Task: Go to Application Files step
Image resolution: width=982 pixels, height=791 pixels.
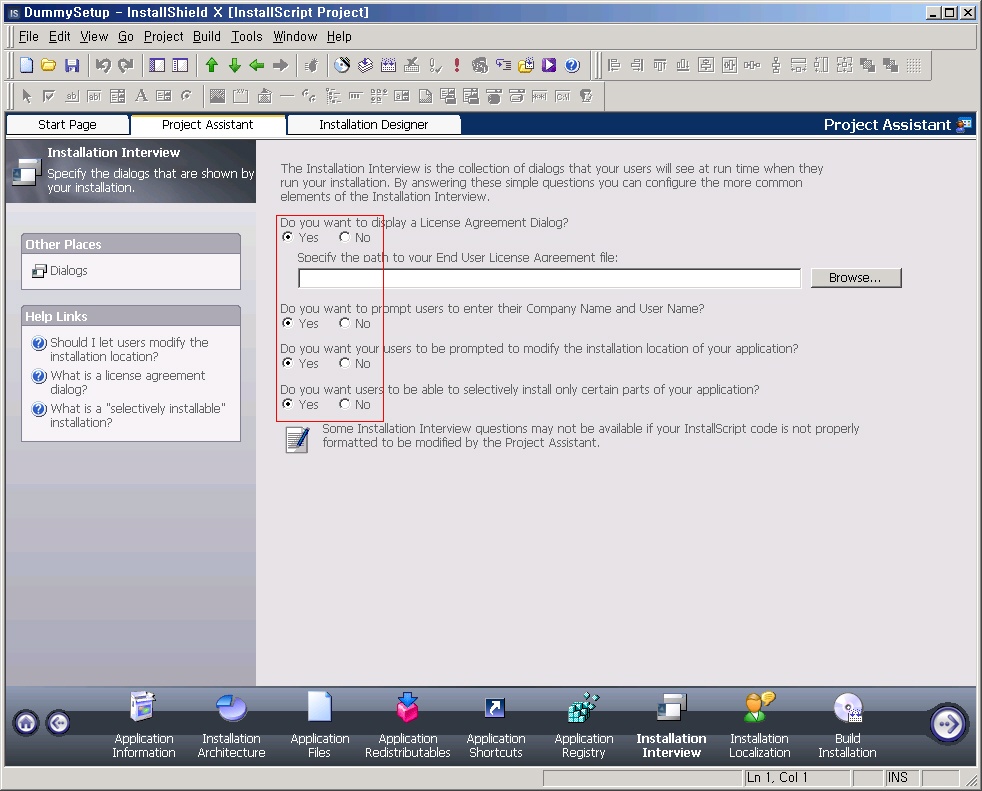Action: point(319,725)
